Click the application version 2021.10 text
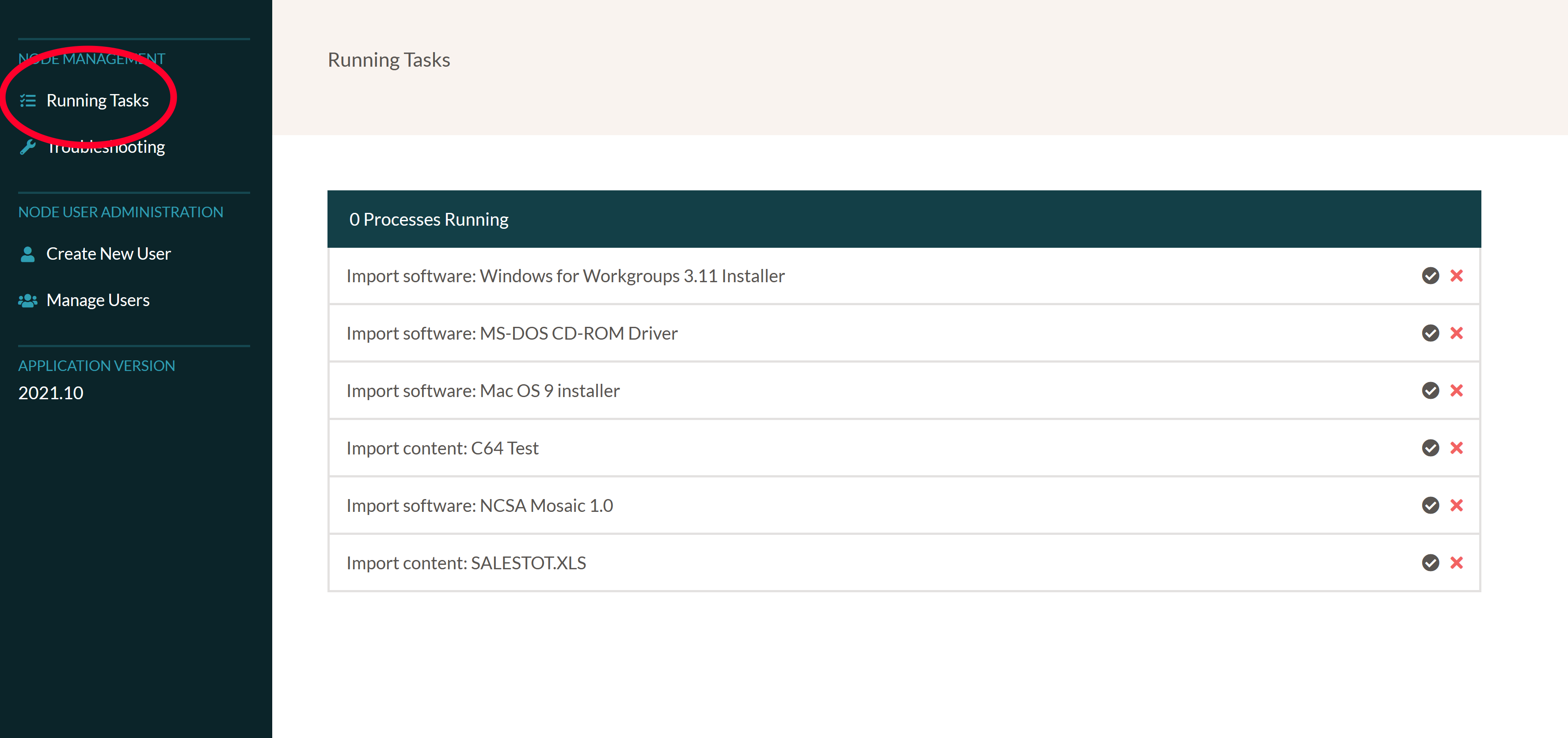The height and width of the screenshot is (738, 1568). 50,393
